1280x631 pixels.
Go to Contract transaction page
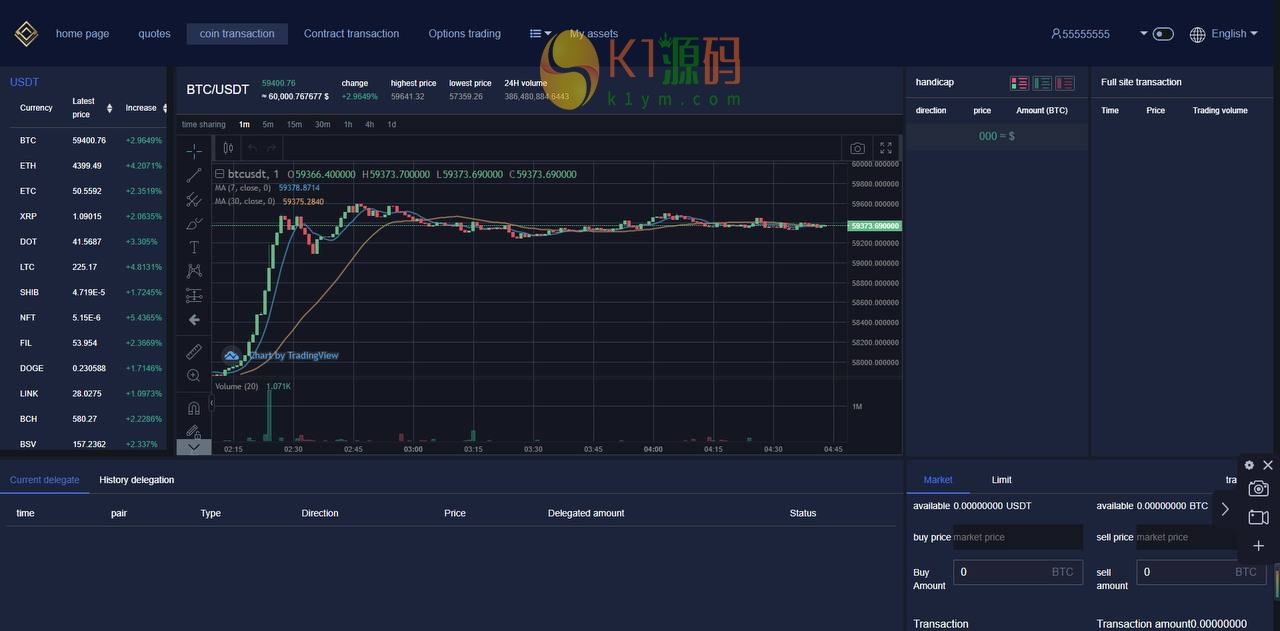point(351,34)
